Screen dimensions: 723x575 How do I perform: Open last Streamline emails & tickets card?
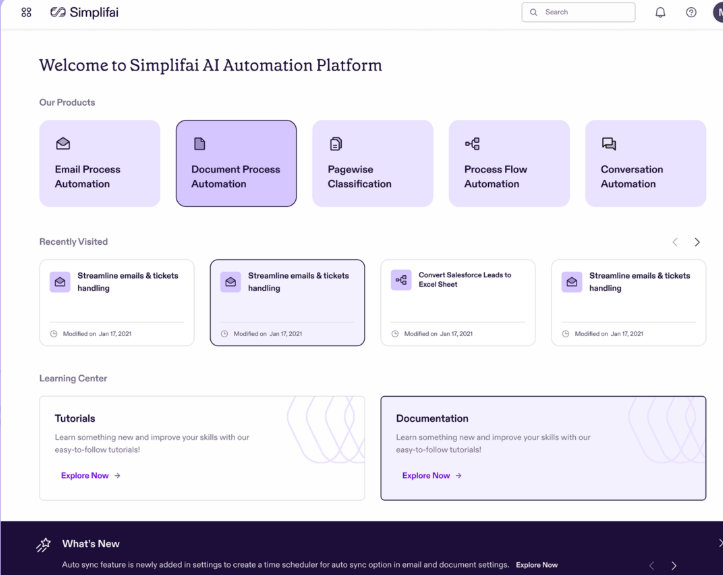628,302
